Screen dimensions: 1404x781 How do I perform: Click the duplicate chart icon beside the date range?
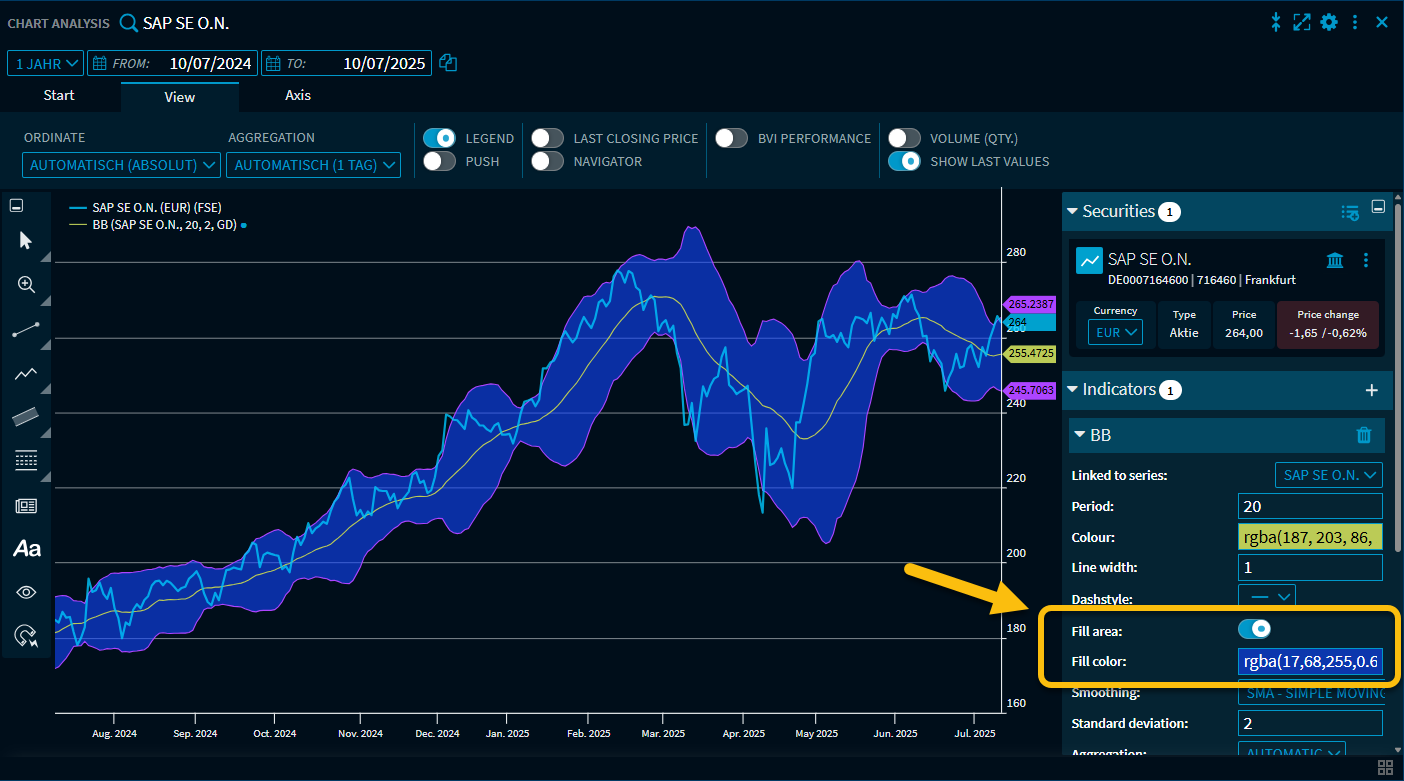click(x=447, y=62)
